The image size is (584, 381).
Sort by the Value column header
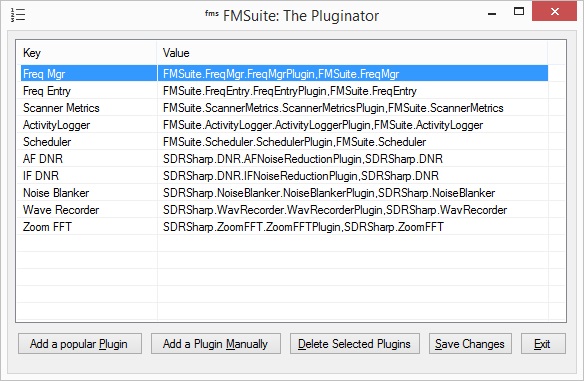tap(352, 53)
